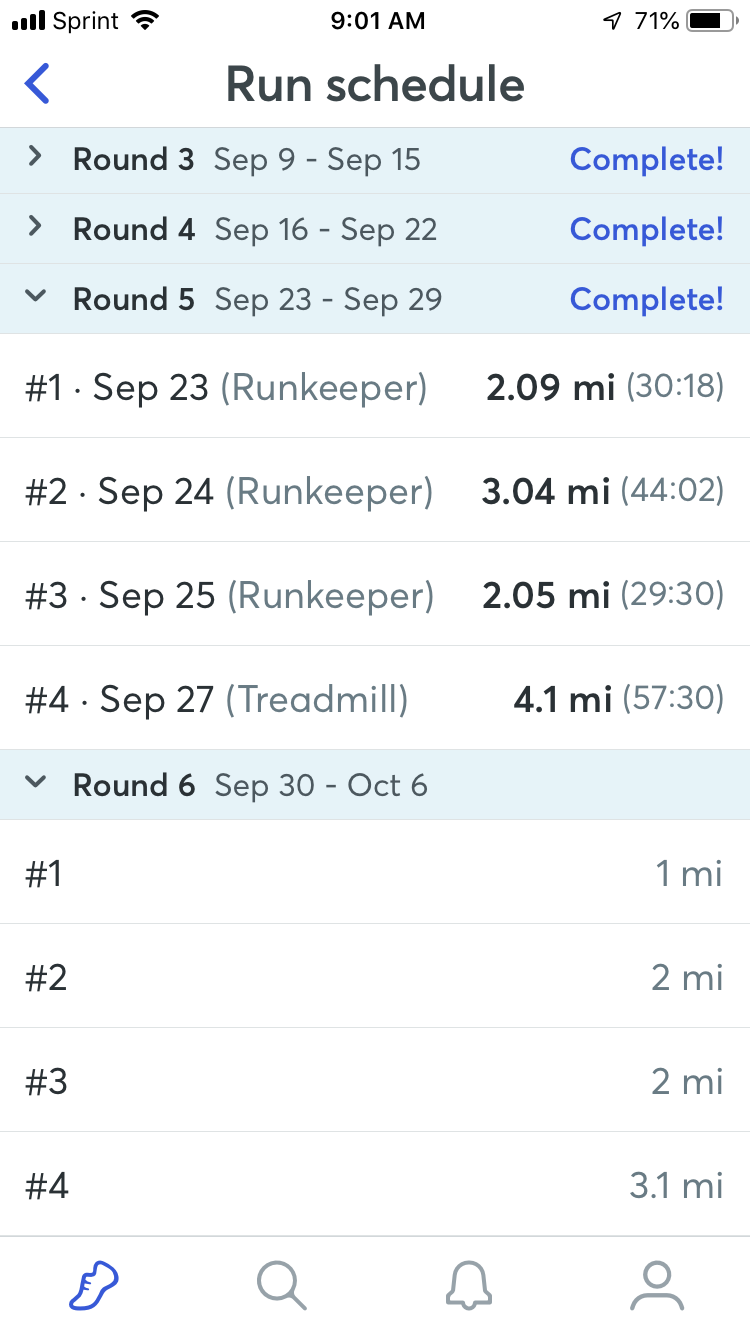Screen dimensions: 750x1334
Task: Open run #2 on Sep 24
Action: click(x=374, y=491)
